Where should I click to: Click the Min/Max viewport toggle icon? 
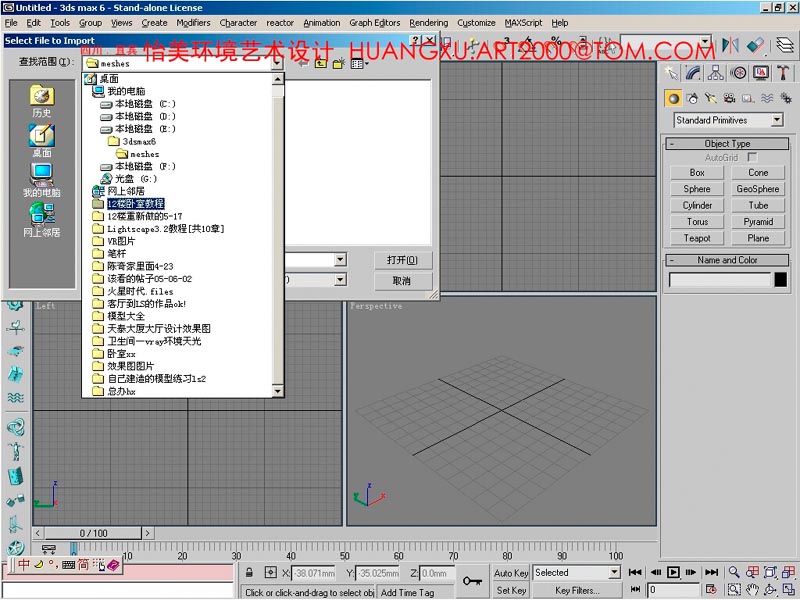789,590
